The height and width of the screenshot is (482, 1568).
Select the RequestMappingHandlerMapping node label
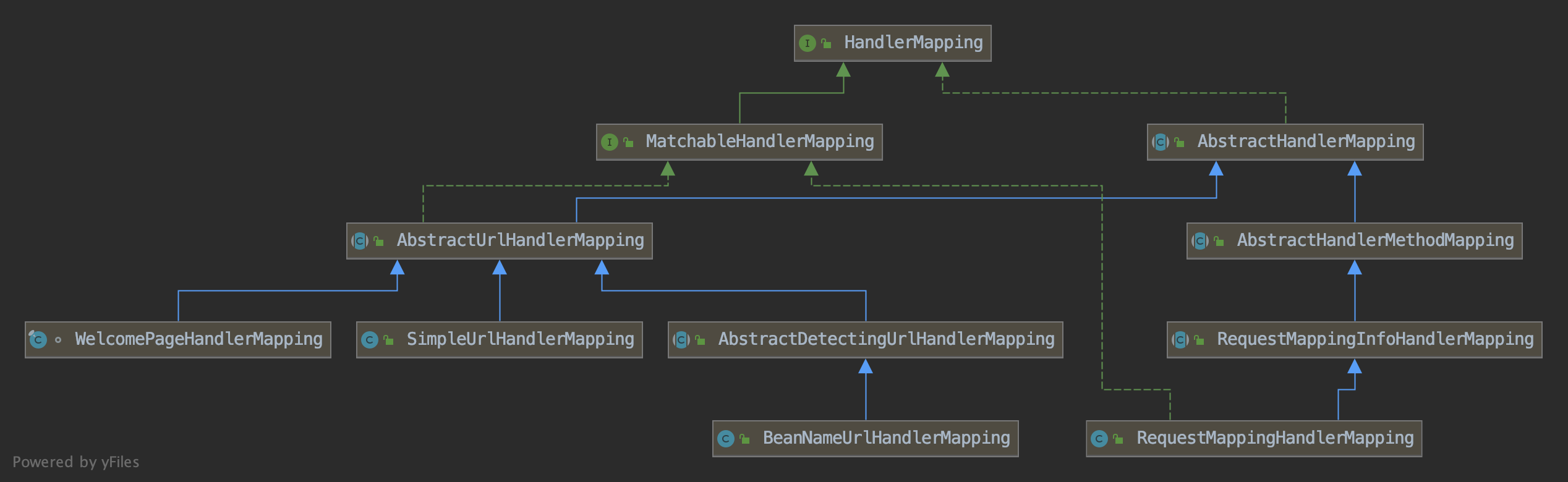[x=1275, y=438]
